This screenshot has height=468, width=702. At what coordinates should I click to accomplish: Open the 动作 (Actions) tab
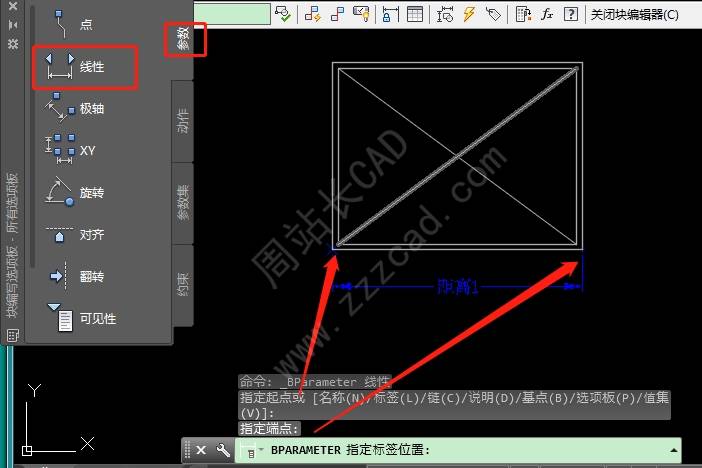[x=182, y=120]
